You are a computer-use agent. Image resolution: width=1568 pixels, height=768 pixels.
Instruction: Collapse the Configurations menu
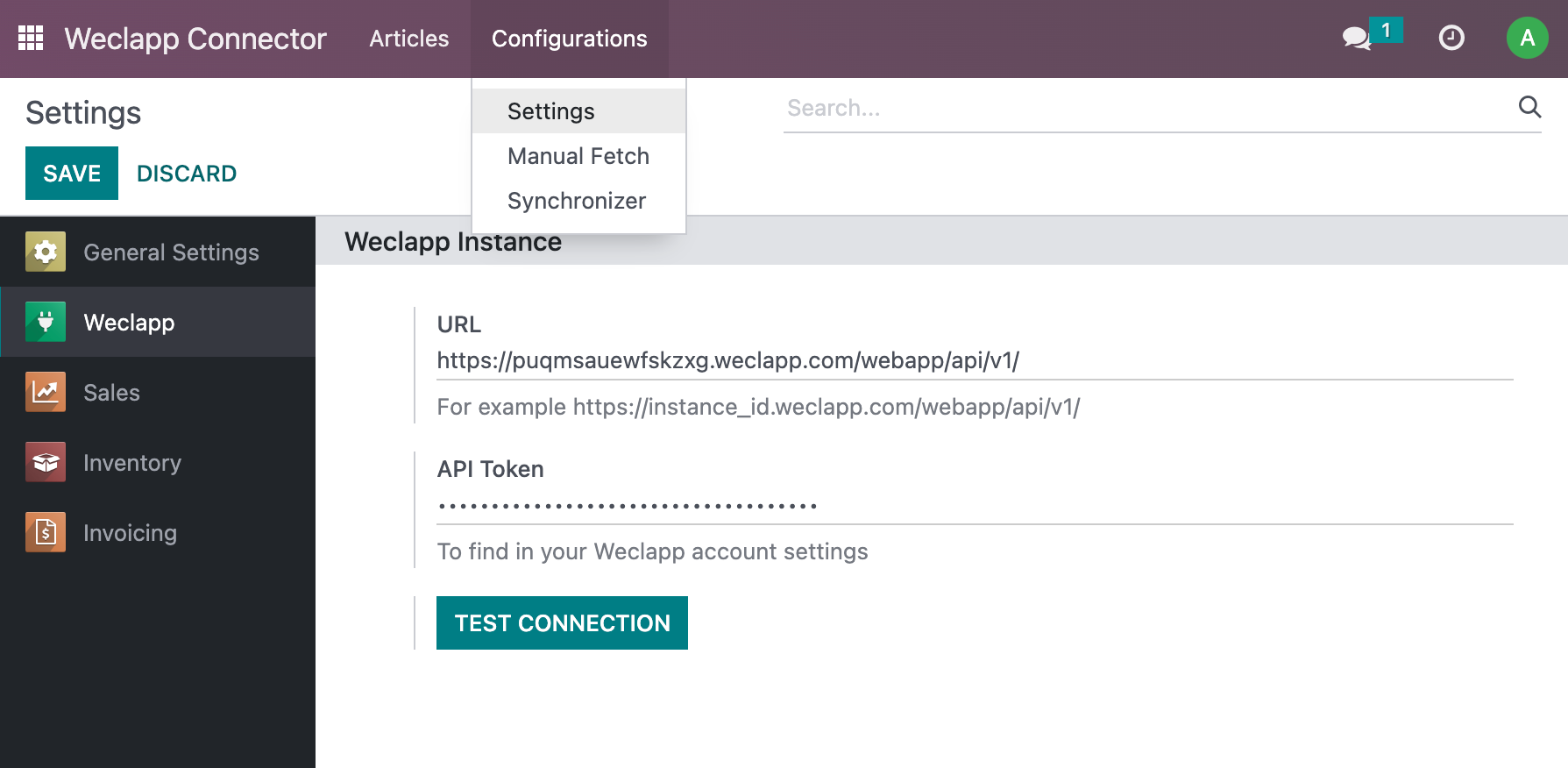(x=570, y=39)
